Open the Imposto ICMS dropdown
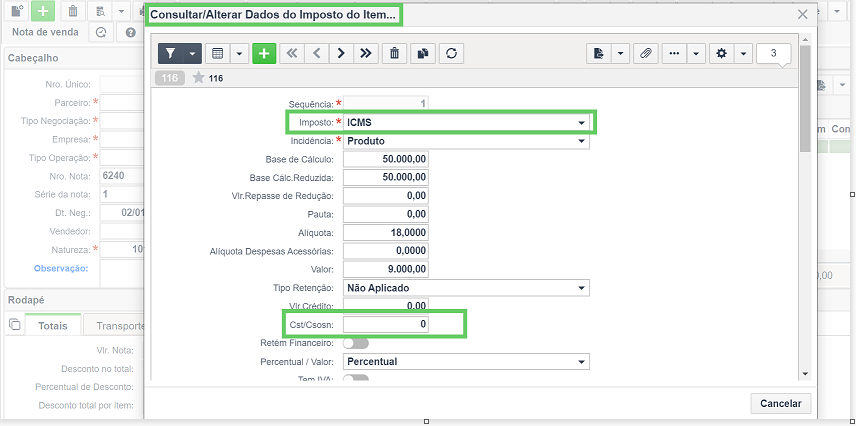The image size is (856, 426). click(x=466, y=123)
